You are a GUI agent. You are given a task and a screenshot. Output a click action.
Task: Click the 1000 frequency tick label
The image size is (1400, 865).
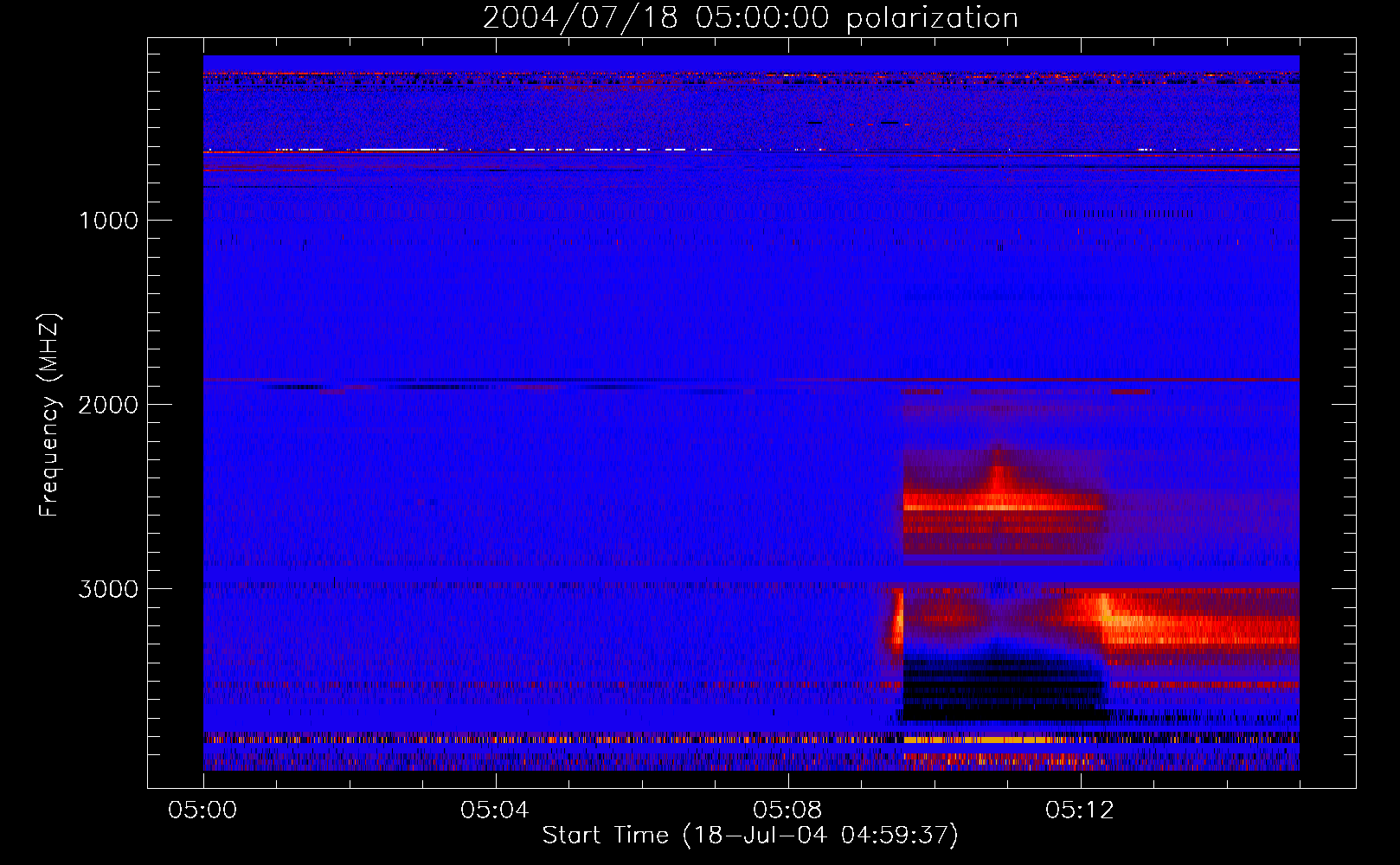(x=108, y=221)
